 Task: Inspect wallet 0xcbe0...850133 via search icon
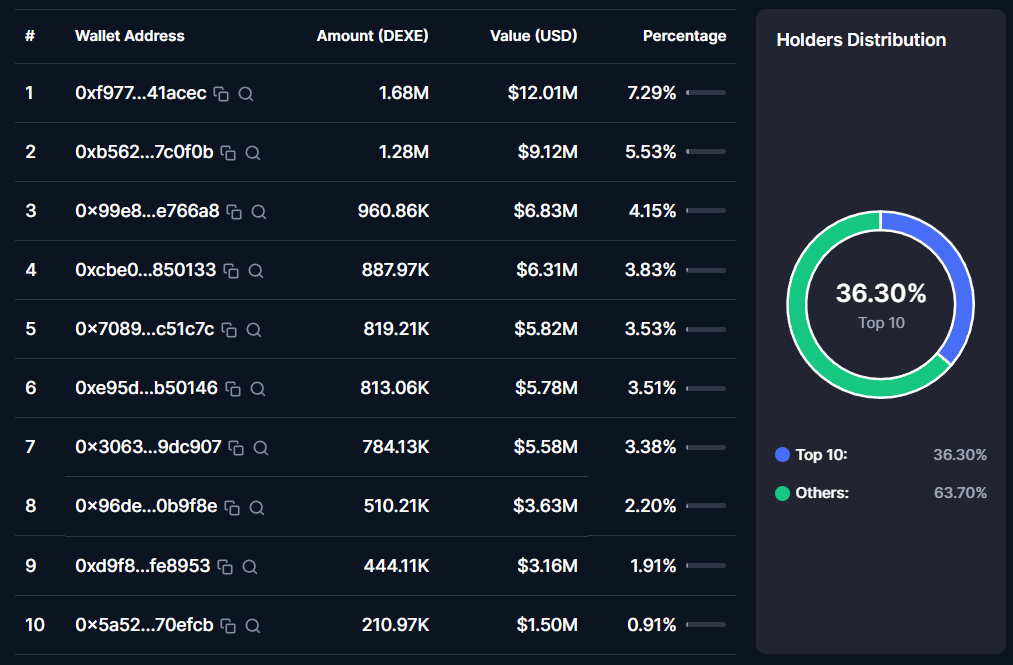point(256,271)
